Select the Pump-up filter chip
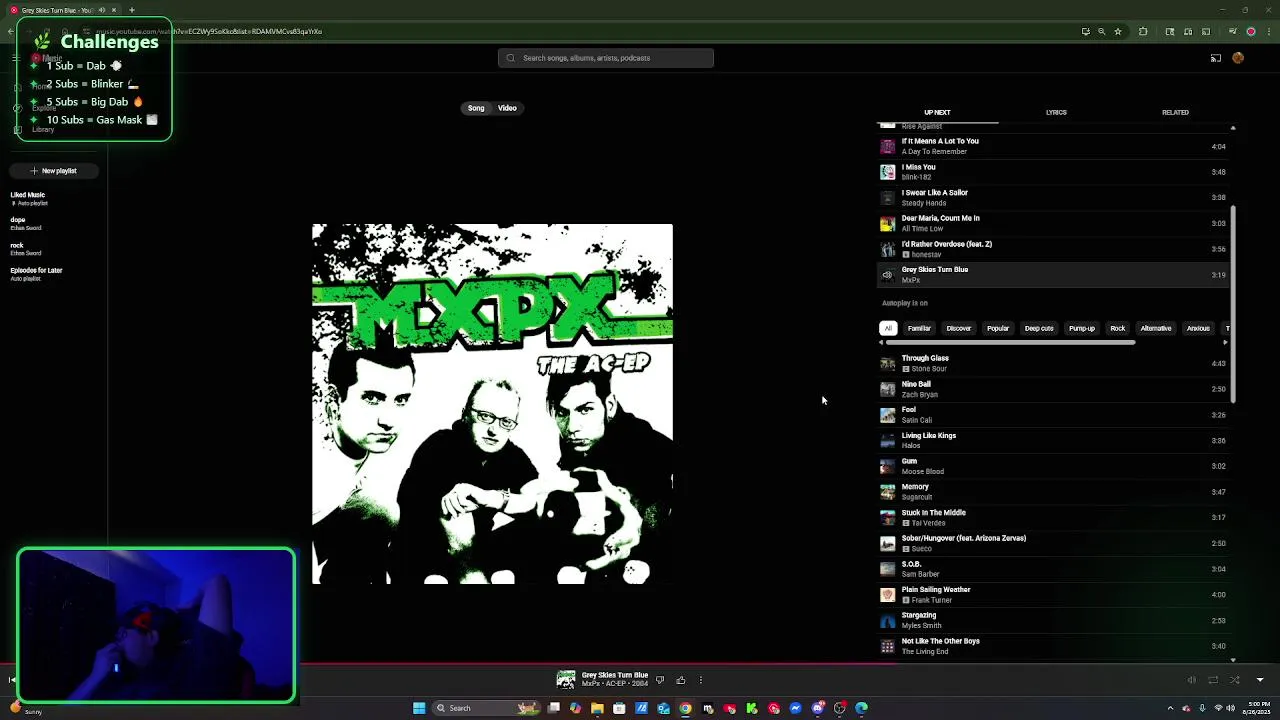 pos(1082,328)
